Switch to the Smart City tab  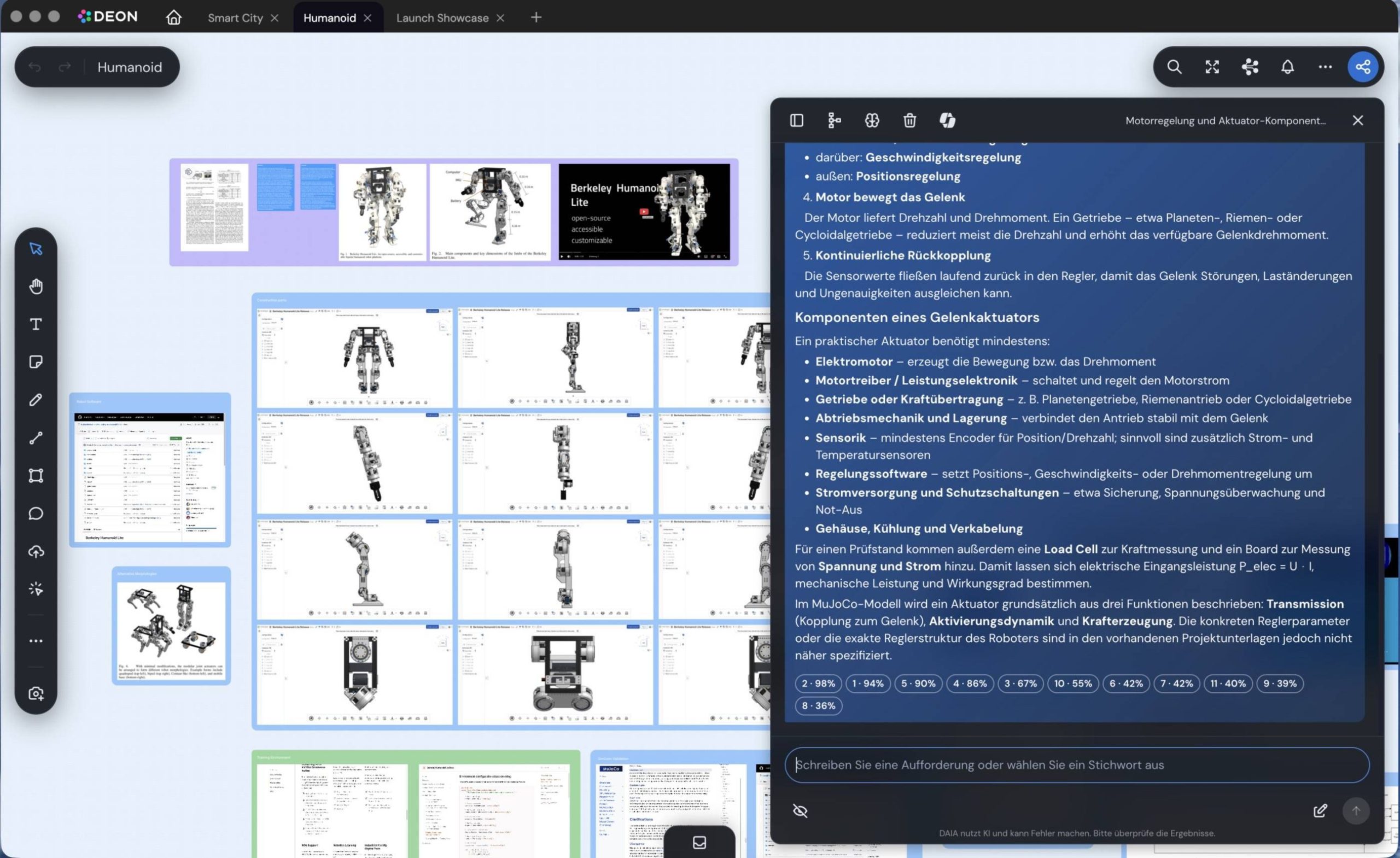[235, 17]
